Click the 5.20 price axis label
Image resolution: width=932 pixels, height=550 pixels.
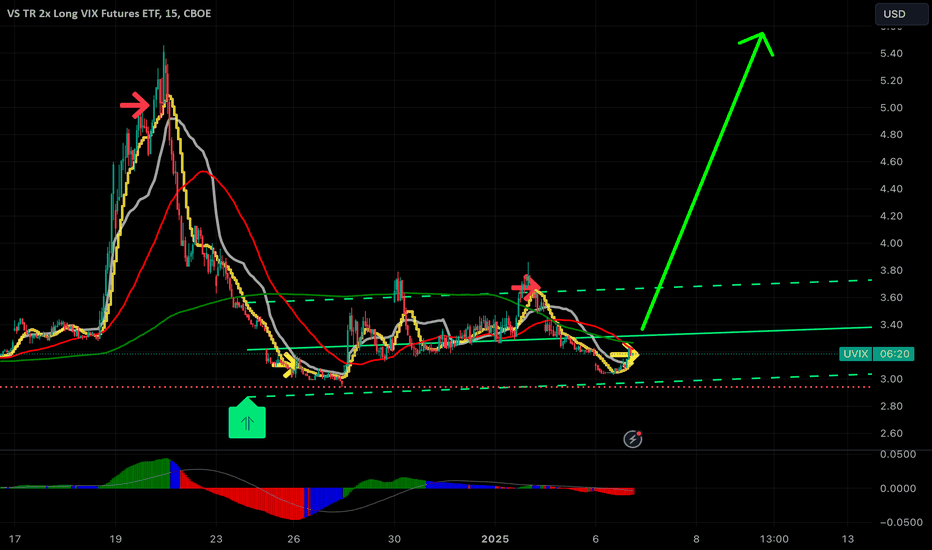coord(891,81)
